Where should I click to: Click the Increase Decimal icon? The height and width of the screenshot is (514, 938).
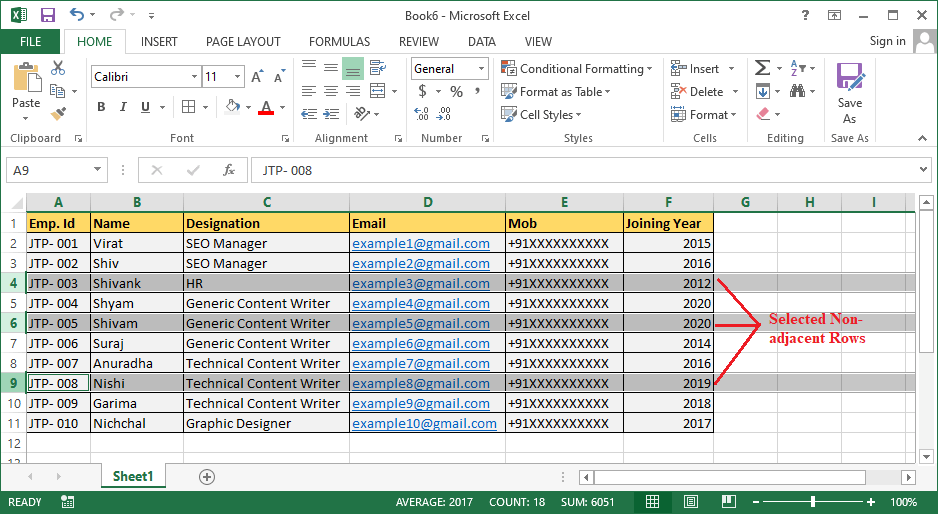421,113
